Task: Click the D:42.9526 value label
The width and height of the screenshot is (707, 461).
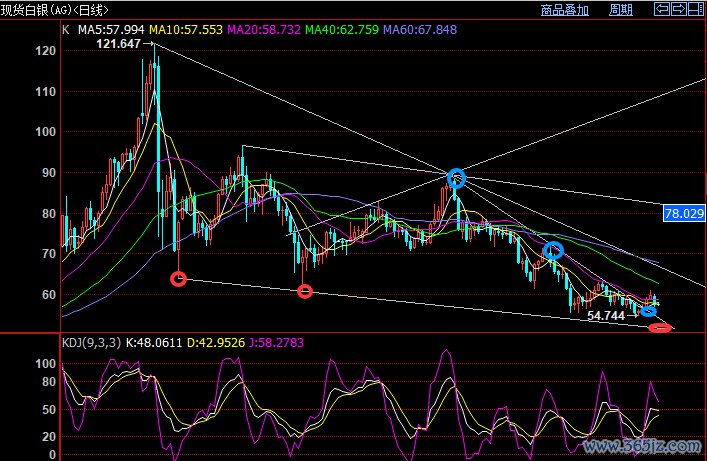Action: pyautogui.click(x=216, y=343)
